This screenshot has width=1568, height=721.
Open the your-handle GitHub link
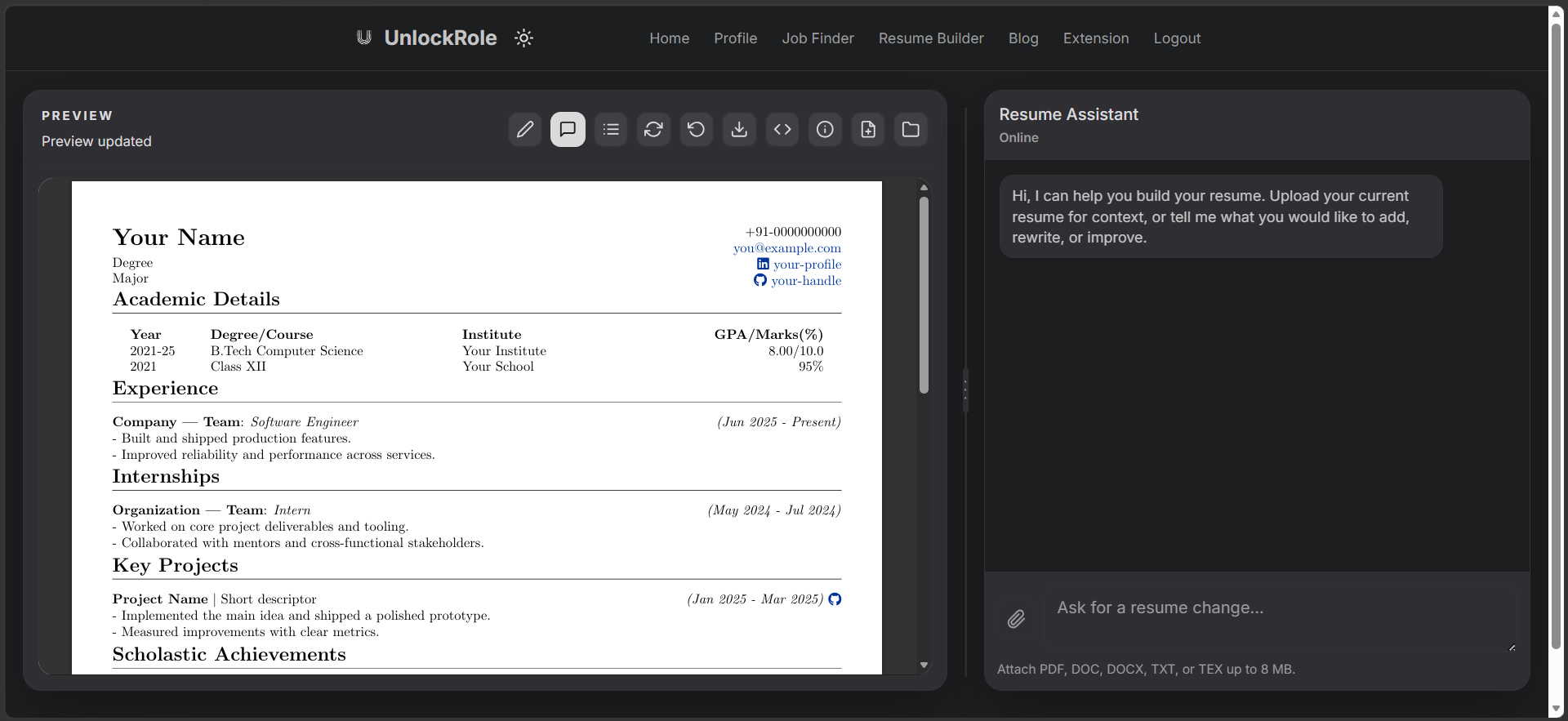coord(806,281)
